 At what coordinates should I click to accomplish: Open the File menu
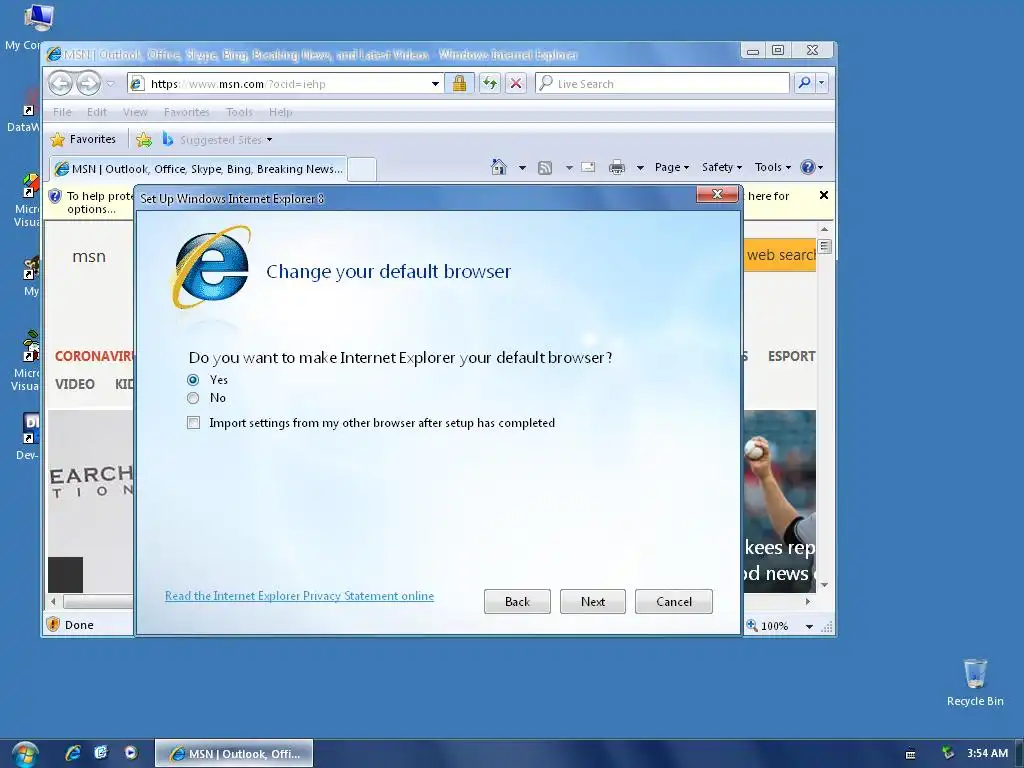click(62, 112)
